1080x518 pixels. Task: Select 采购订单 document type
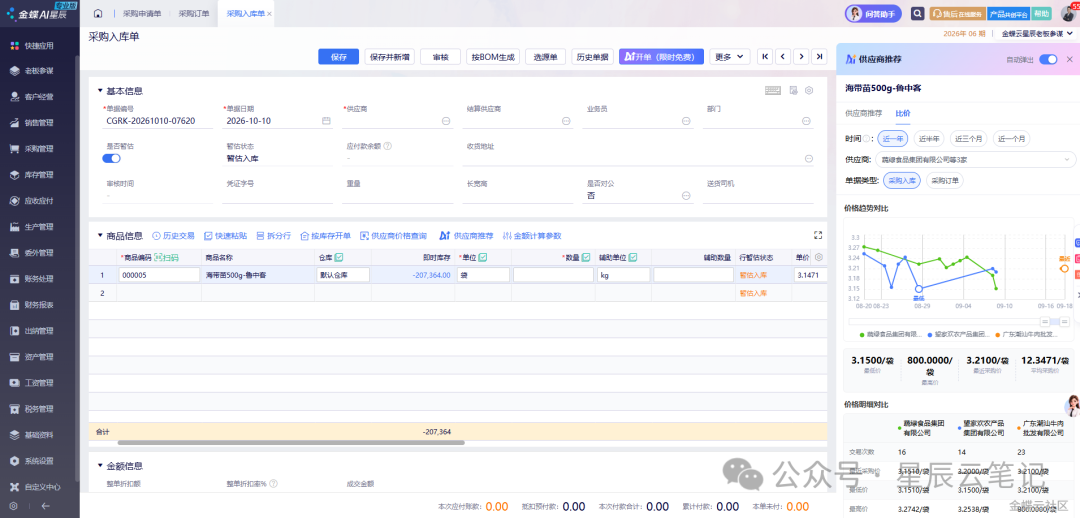click(x=944, y=180)
